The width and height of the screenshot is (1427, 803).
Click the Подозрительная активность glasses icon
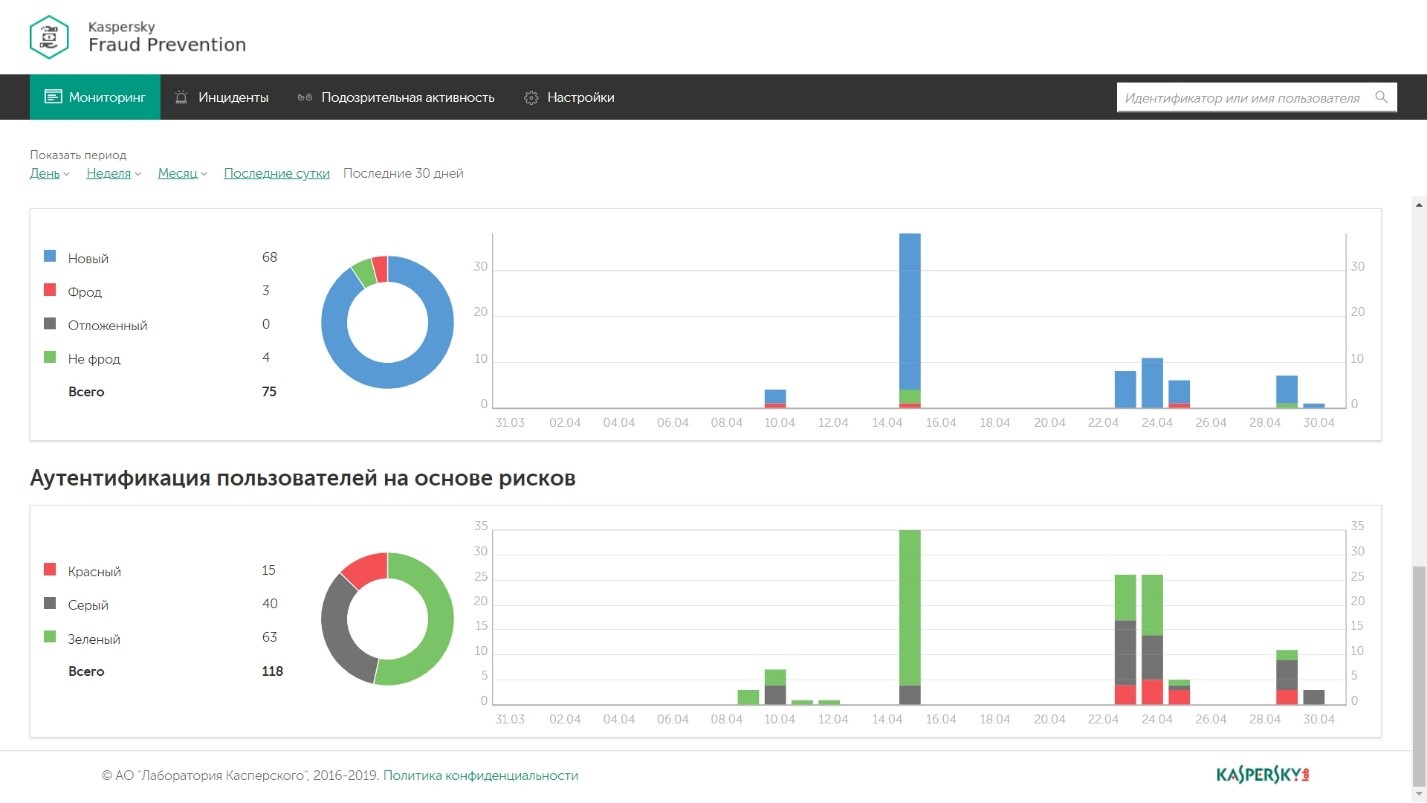click(305, 98)
